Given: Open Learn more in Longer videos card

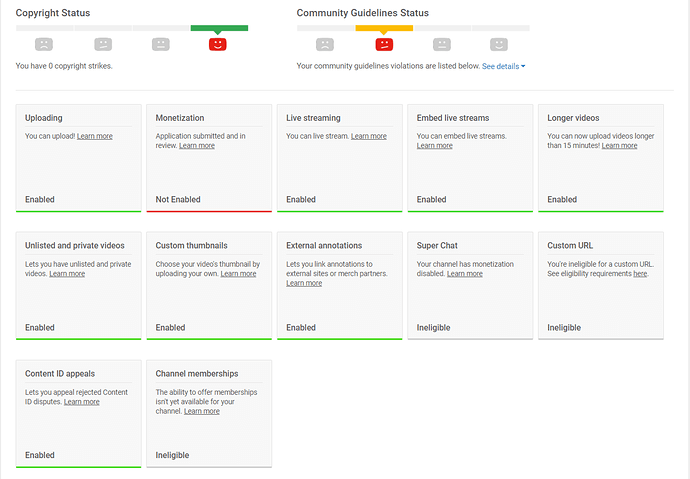Looking at the screenshot, I should click(620, 146).
